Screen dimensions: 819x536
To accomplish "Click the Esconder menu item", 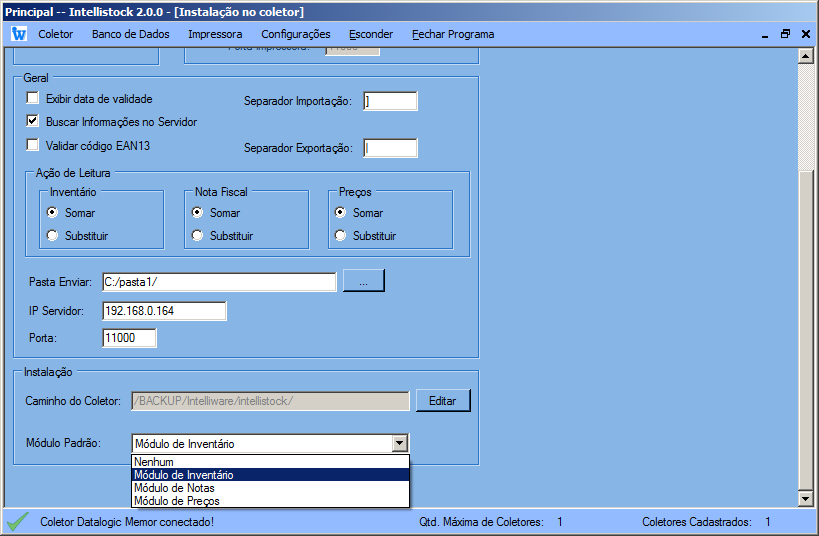I will coord(371,34).
